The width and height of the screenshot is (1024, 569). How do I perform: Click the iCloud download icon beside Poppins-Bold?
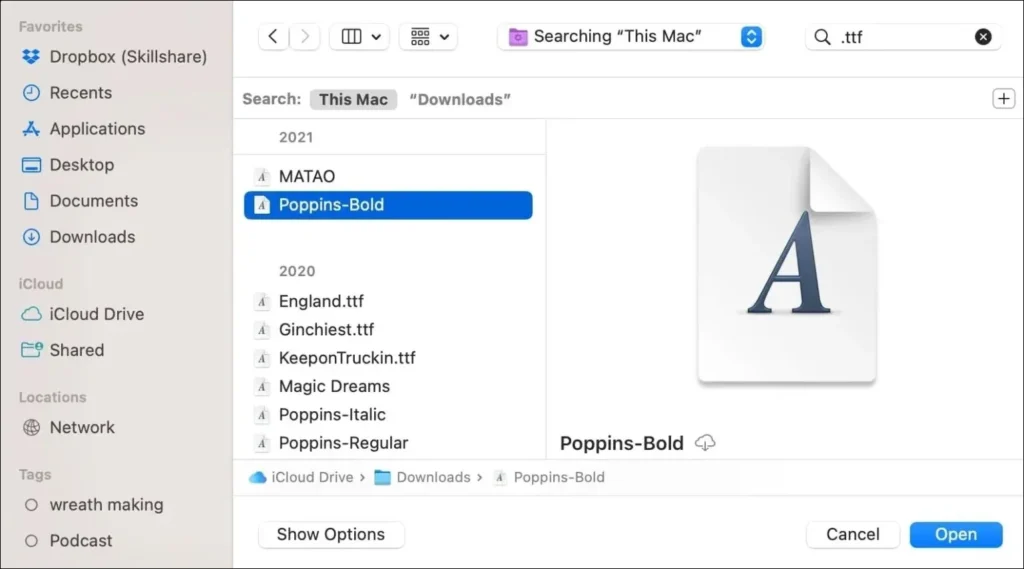[x=705, y=443]
